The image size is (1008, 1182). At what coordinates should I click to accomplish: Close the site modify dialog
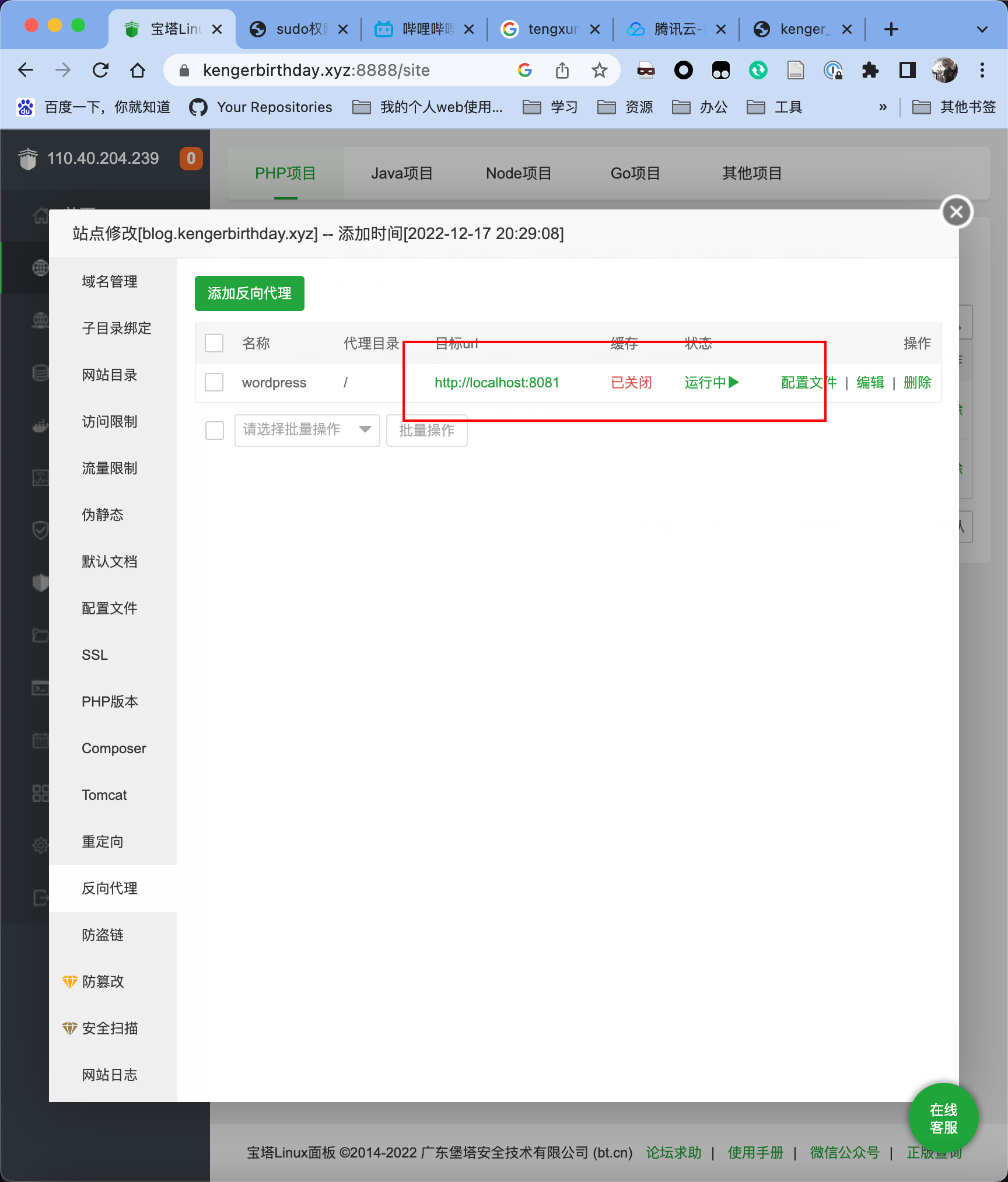957,212
